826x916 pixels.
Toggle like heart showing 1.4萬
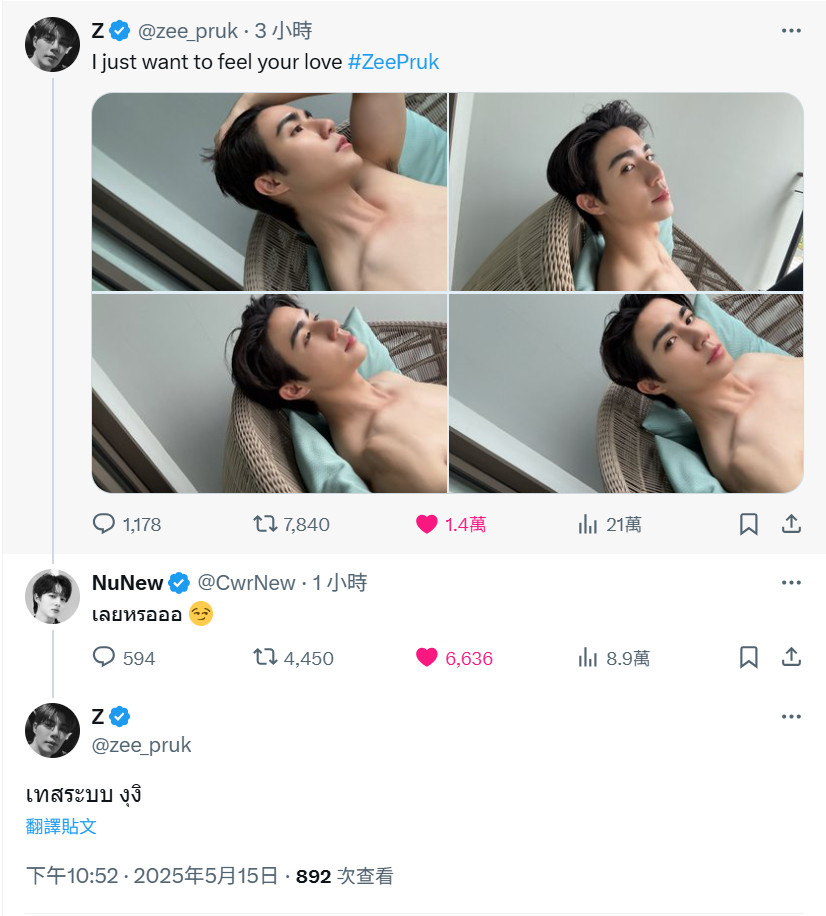[x=426, y=524]
